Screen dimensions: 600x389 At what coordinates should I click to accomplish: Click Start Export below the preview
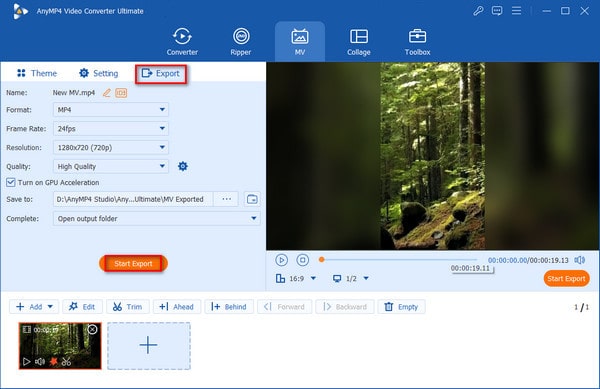point(566,278)
